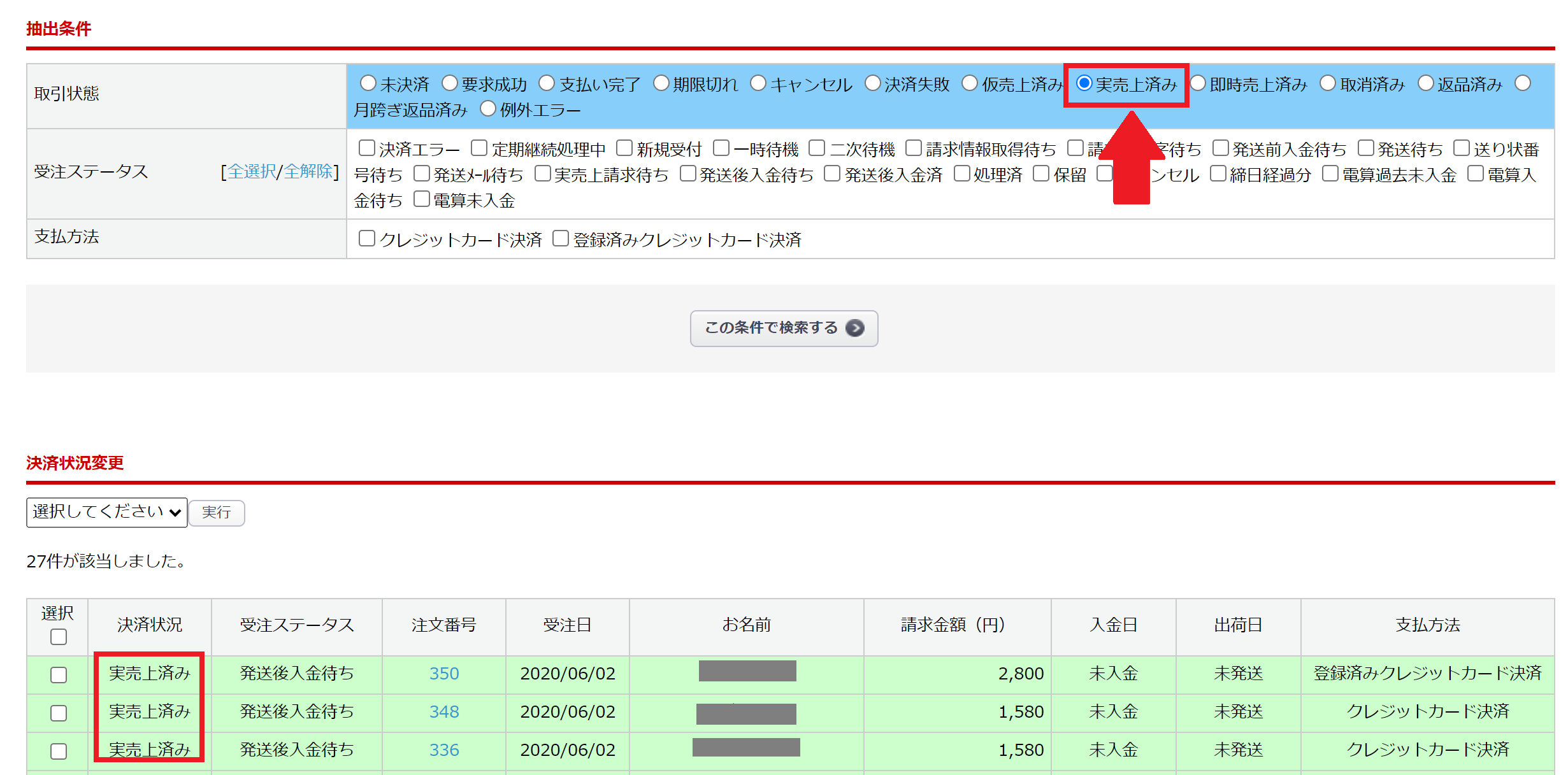The width and height of the screenshot is (1568, 775).
Task: Select the 未決済 radio button
Action: point(368,83)
